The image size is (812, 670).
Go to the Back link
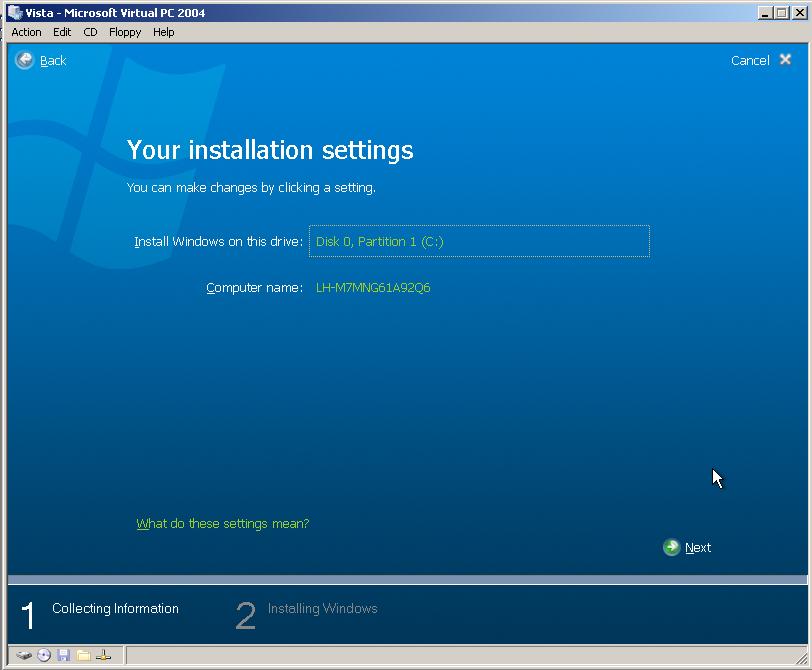[53, 61]
